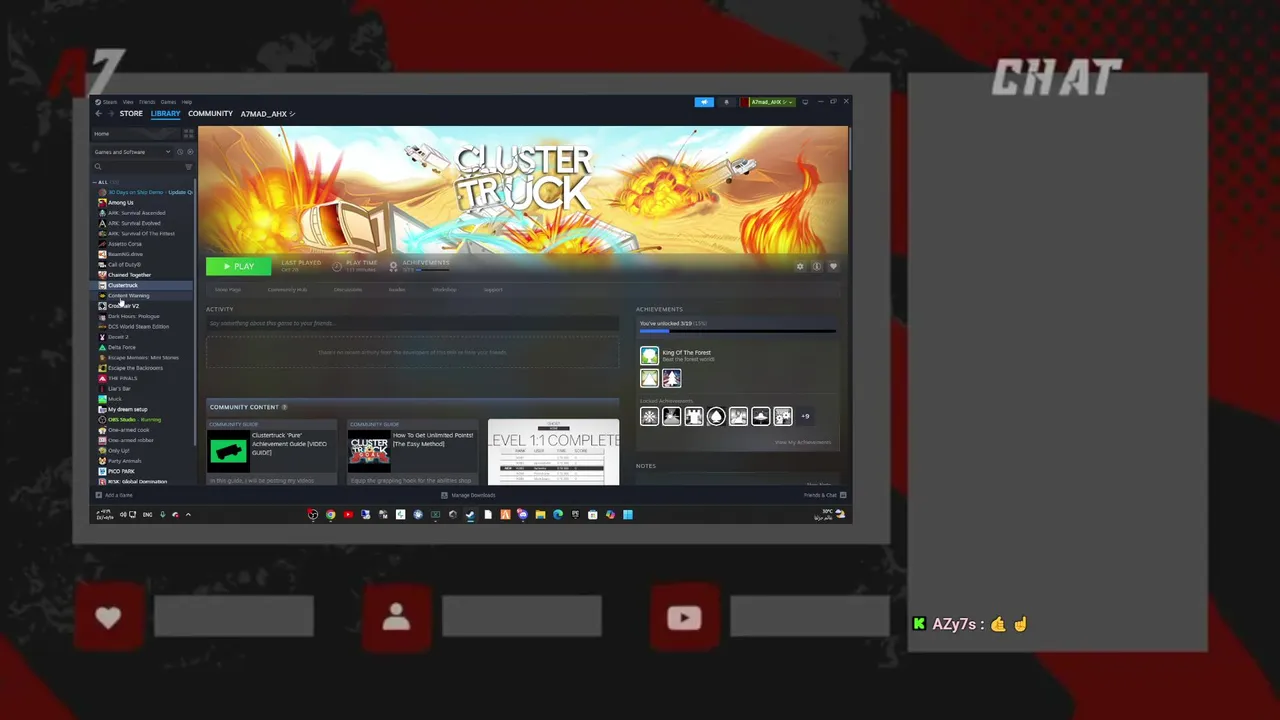
Task: Click the notifications bell icon
Action: (727, 102)
